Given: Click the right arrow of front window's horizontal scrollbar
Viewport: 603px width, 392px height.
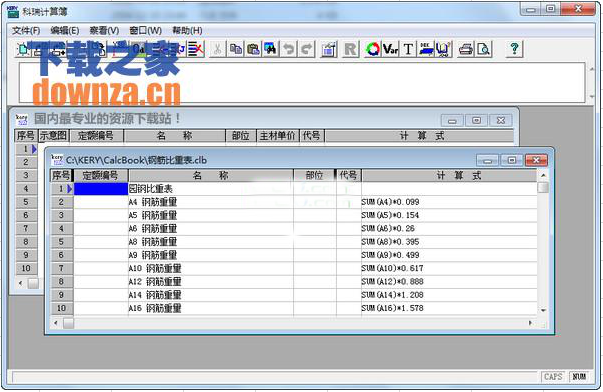Looking at the screenshot, I should point(531,323).
